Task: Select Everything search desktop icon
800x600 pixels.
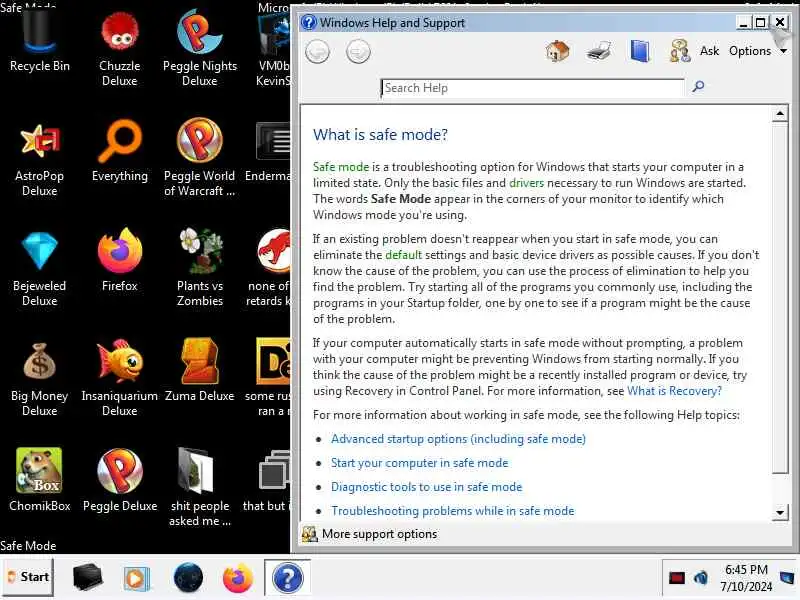Action: pos(119,151)
